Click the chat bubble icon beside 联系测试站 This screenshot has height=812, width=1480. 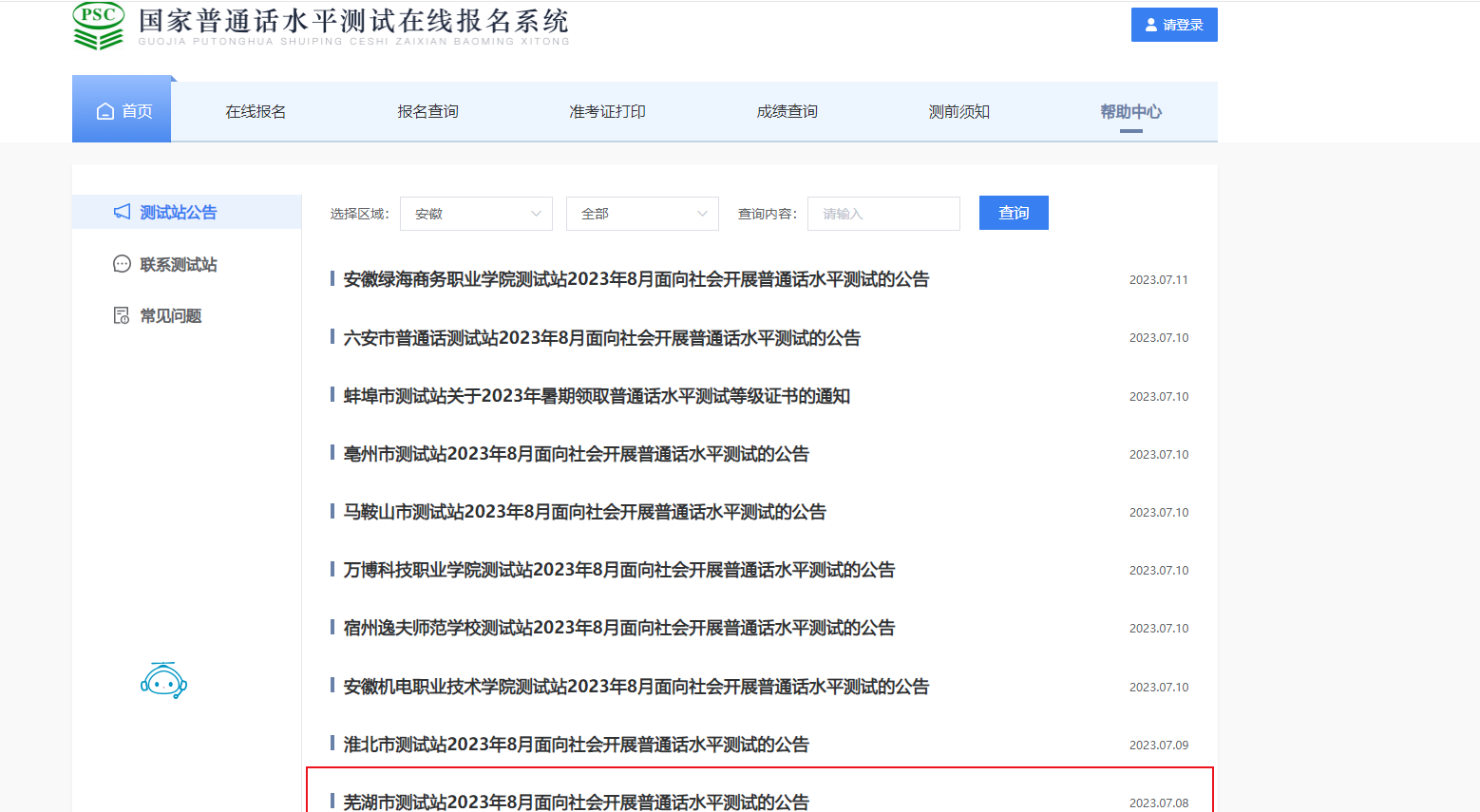click(122, 264)
